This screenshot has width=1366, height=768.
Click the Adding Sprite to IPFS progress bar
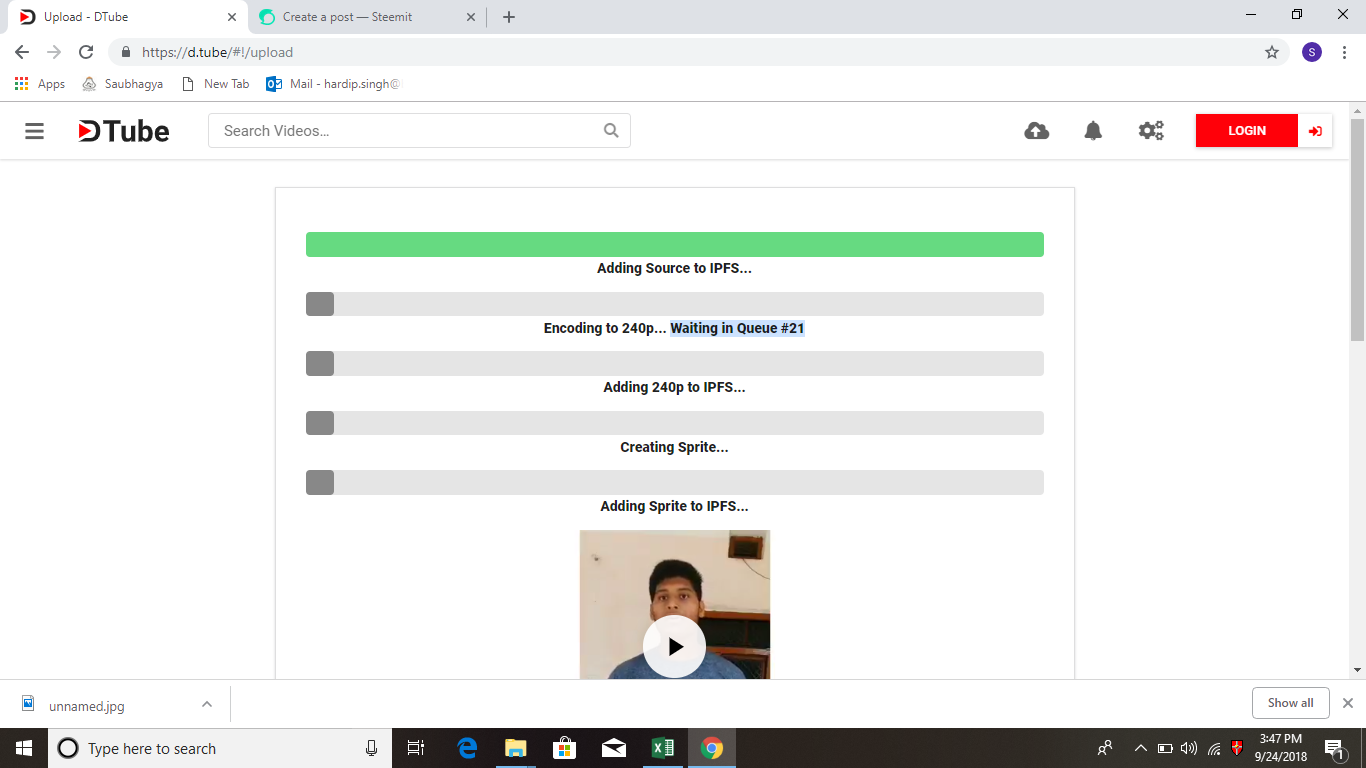click(x=675, y=482)
